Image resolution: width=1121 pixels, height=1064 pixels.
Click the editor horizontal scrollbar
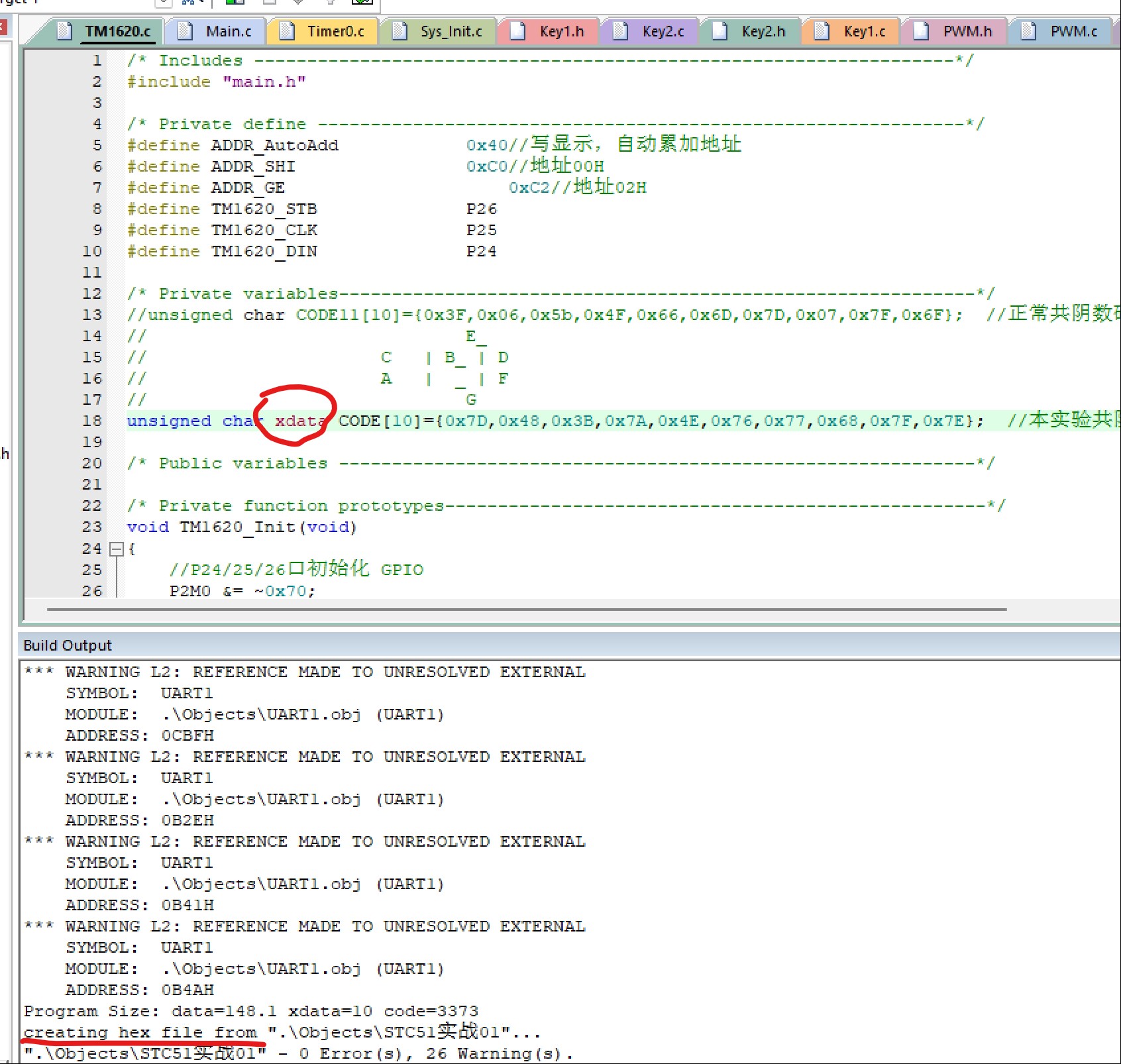click(x=527, y=609)
